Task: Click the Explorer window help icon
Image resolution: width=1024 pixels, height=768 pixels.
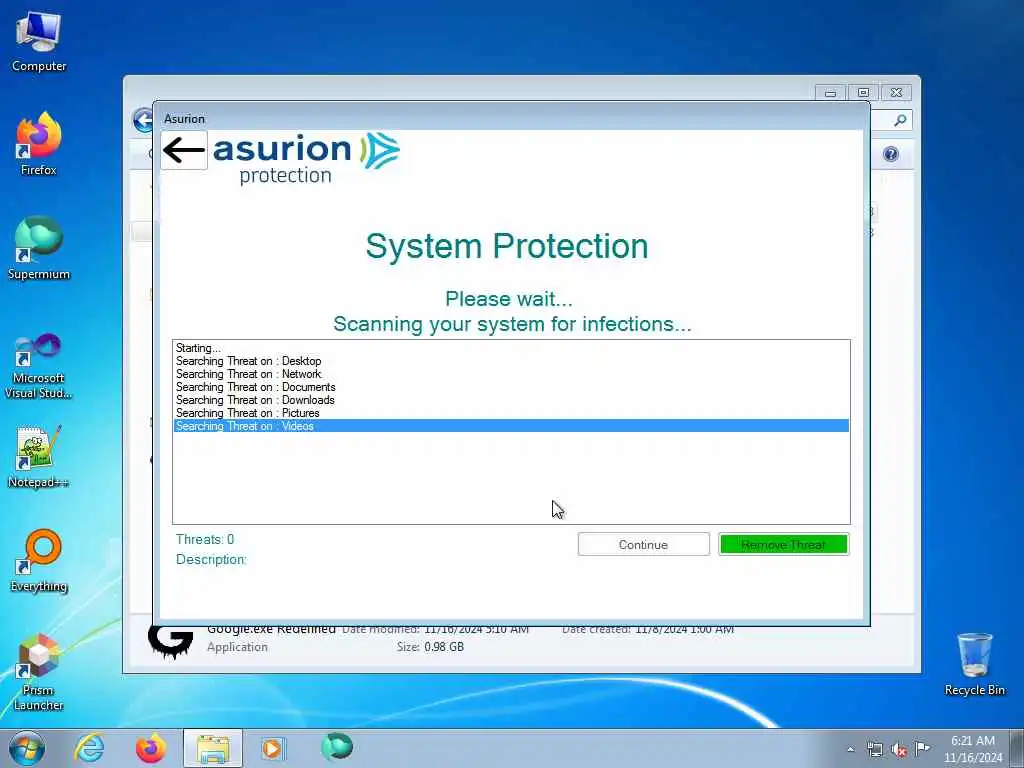Action: click(891, 154)
